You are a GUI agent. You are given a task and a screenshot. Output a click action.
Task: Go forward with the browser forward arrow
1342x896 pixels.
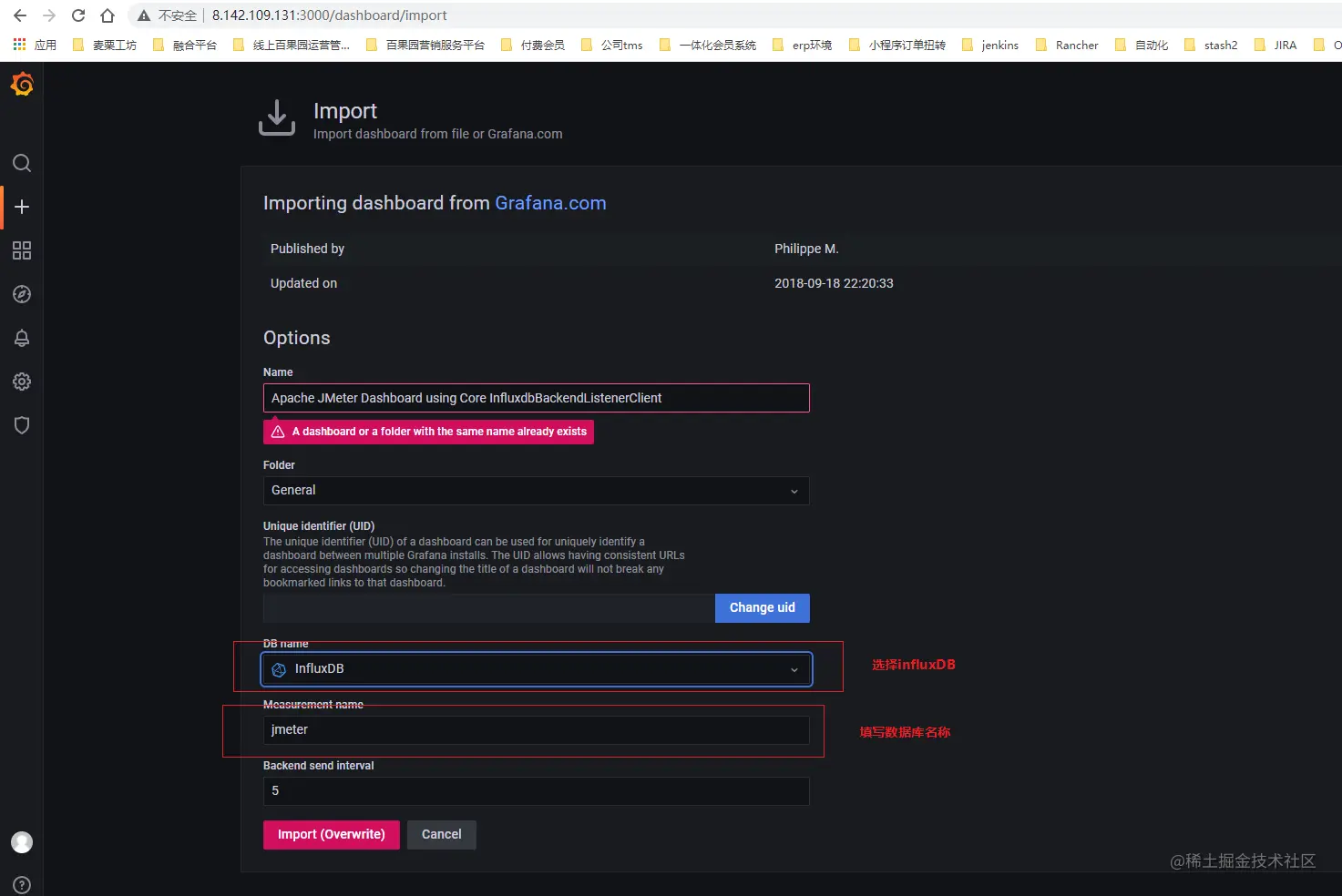(49, 15)
